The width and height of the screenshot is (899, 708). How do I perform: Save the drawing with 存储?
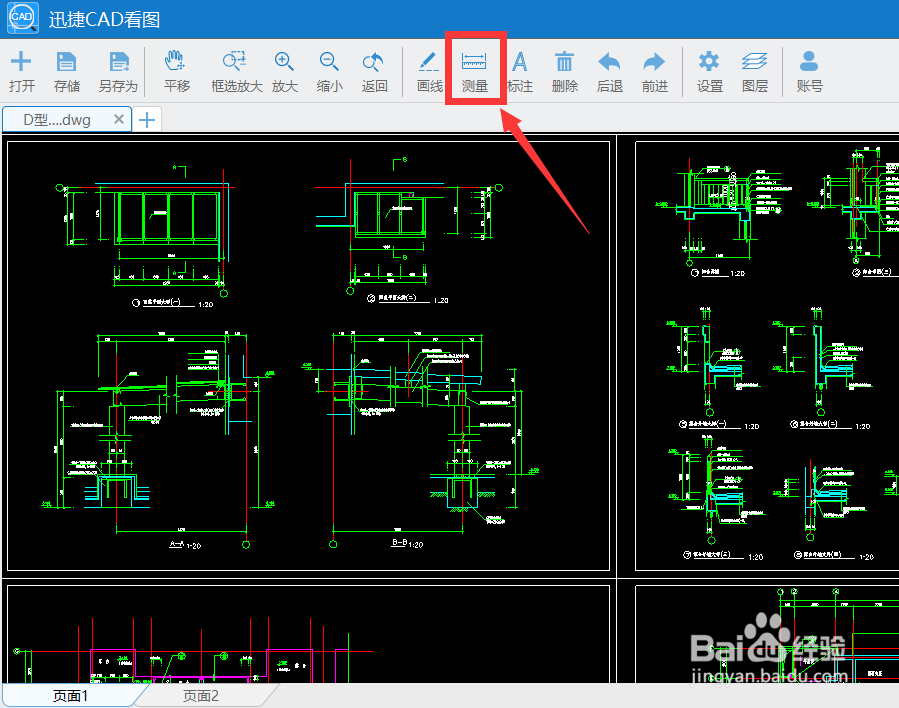(67, 72)
